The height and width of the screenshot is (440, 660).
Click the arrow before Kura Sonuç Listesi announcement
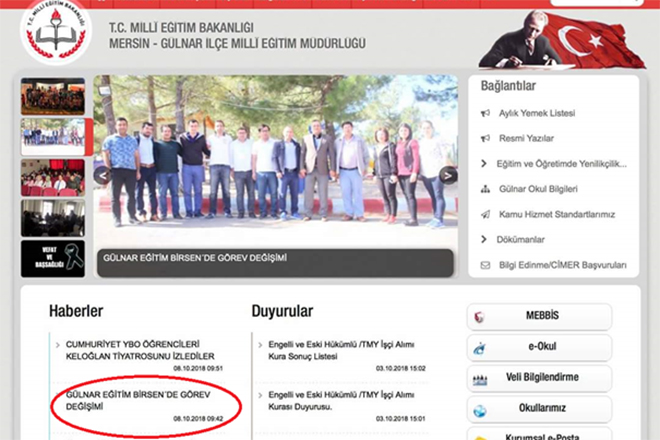[x=260, y=345]
